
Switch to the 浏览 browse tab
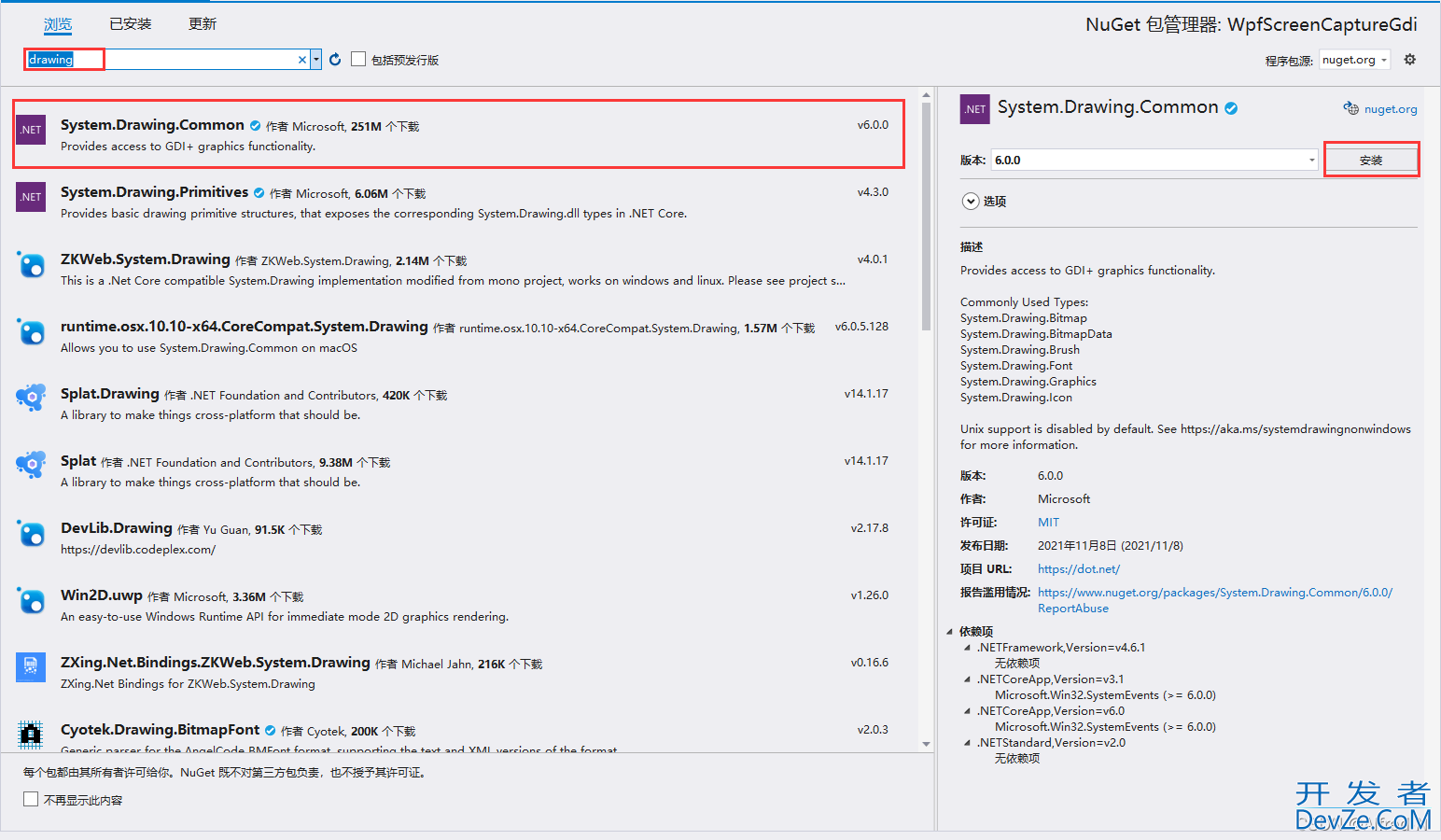pyautogui.click(x=58, y=24)
